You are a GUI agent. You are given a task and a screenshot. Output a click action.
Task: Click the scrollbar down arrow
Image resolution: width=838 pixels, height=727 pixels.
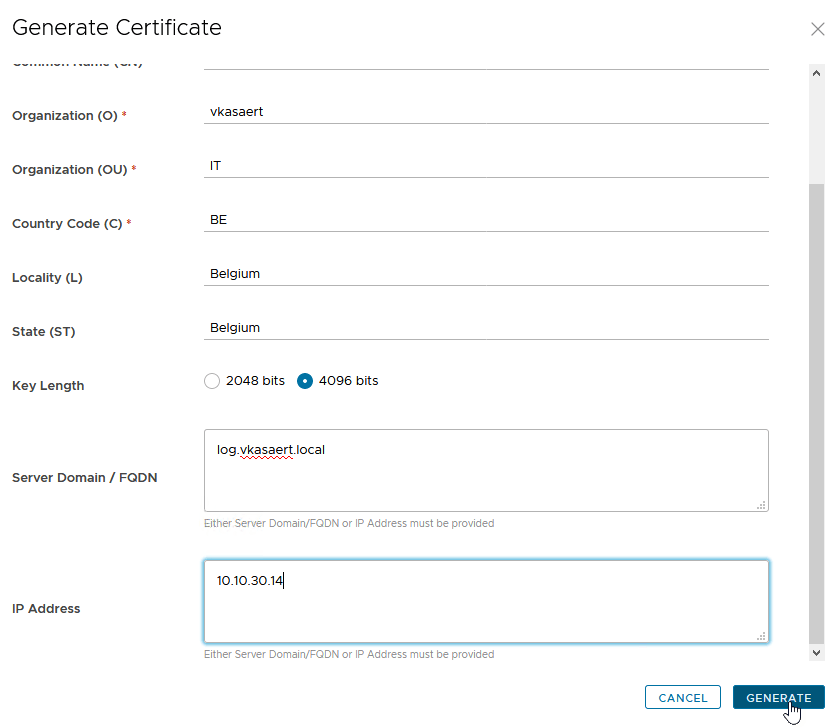(816, 652)
